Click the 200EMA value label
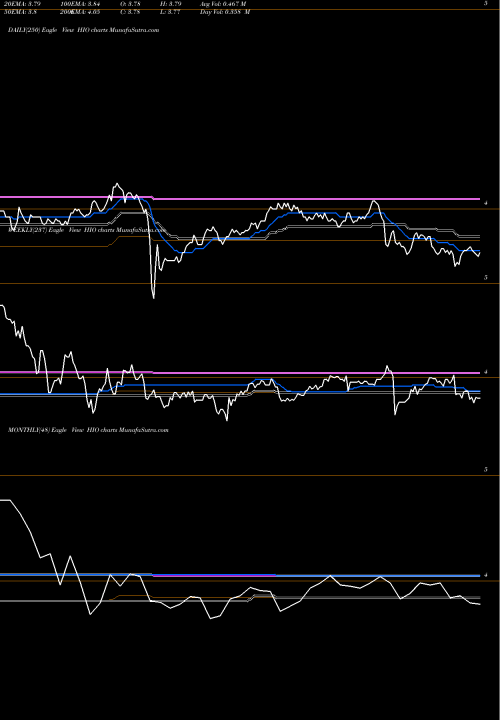500x720 pixels. pos(80,12)
